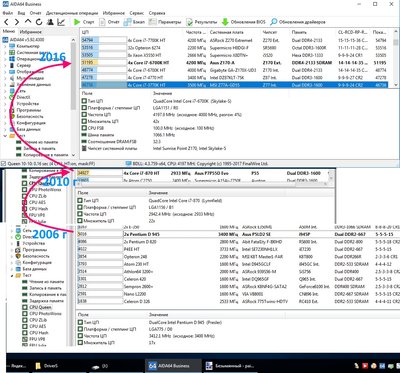Click the green Старт play icon
This screenshot has width=400, height=373.
pyautogui.click(x=77, y=22)
